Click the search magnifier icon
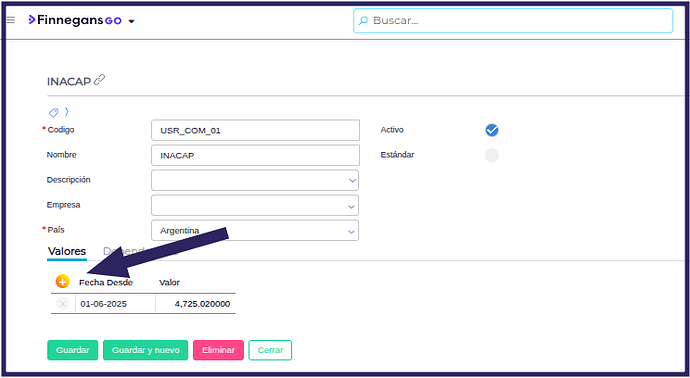 point(363,20)
